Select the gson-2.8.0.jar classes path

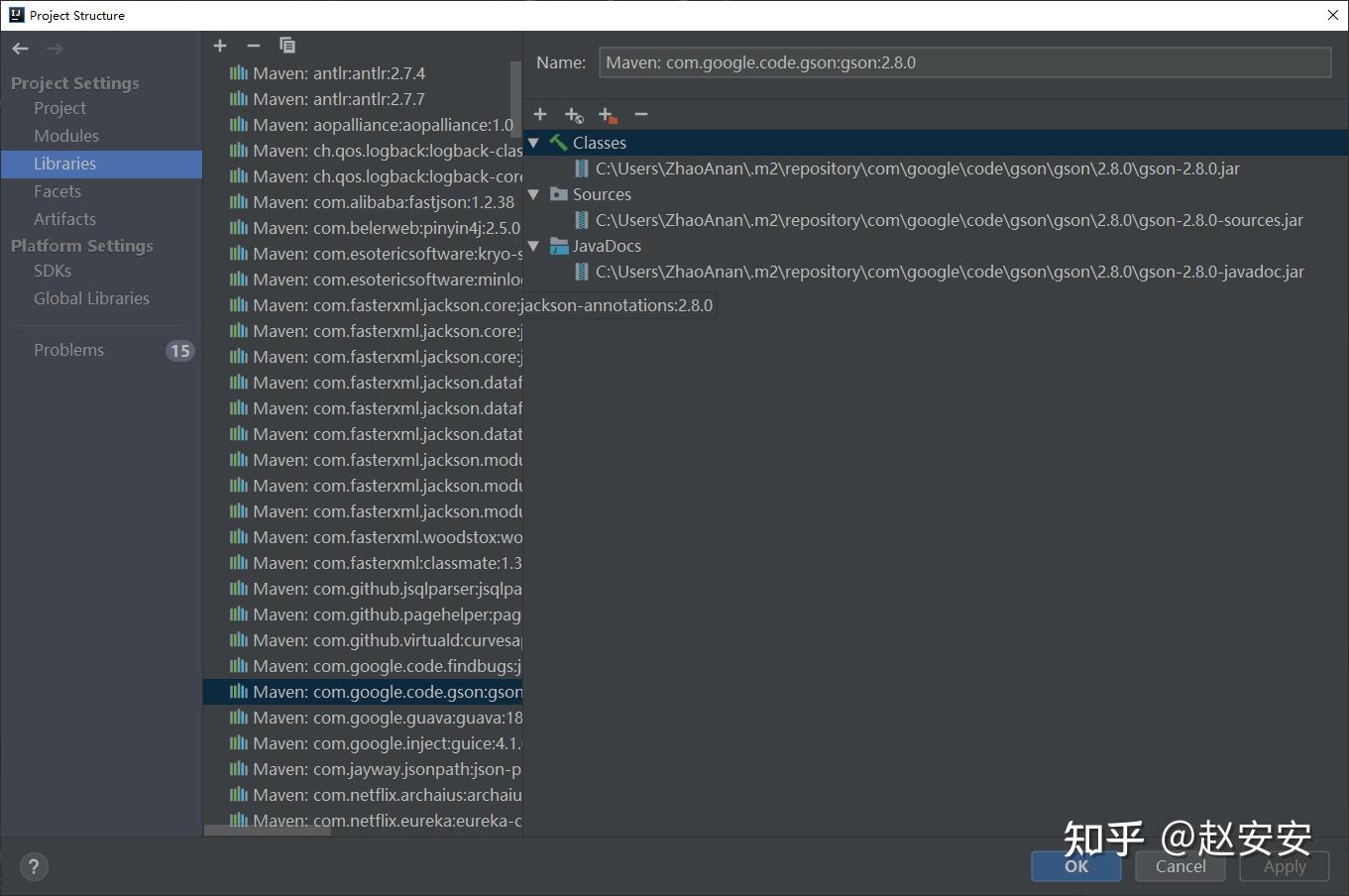[917, 168]
